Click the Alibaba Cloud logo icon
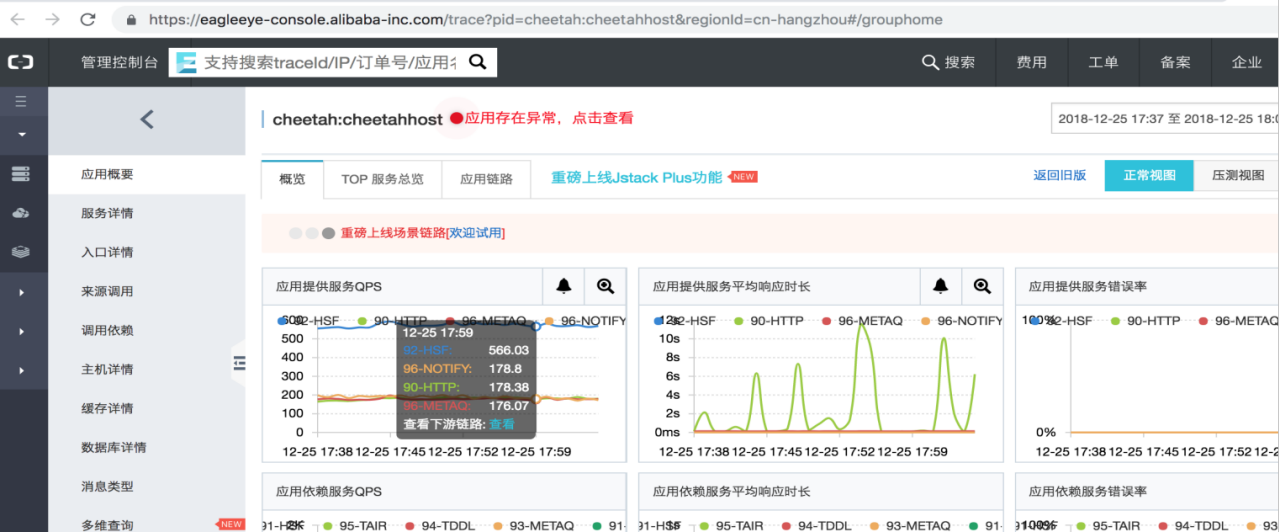This screenshot has height=532, width=1280. click(x=21, y=62)
